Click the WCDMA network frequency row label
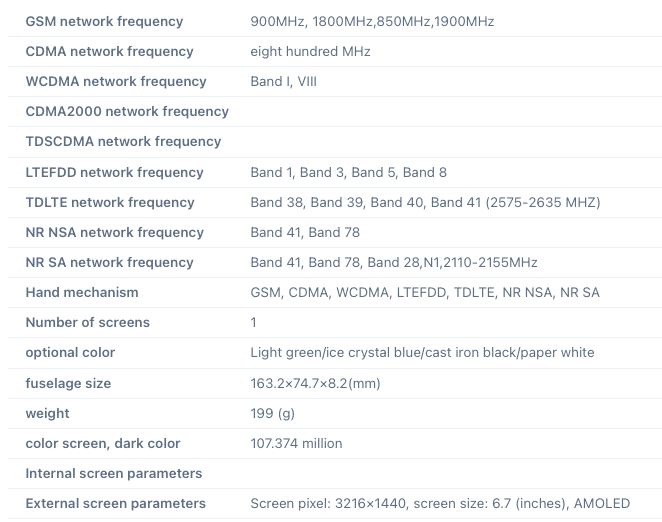The width and height of the screenshot is (662, 522). coord(116,81)
